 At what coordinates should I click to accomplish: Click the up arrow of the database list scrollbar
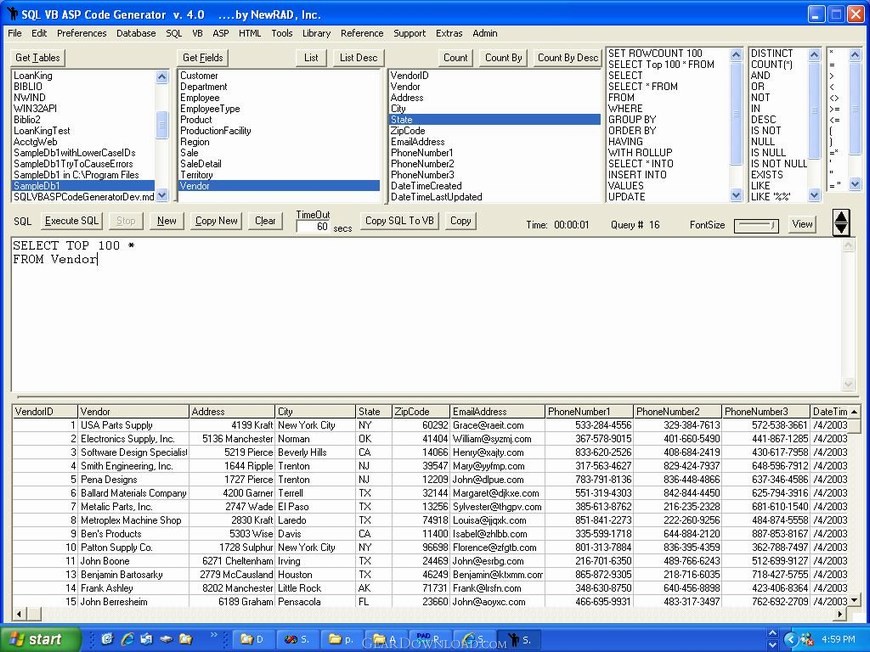coord(162,77)
